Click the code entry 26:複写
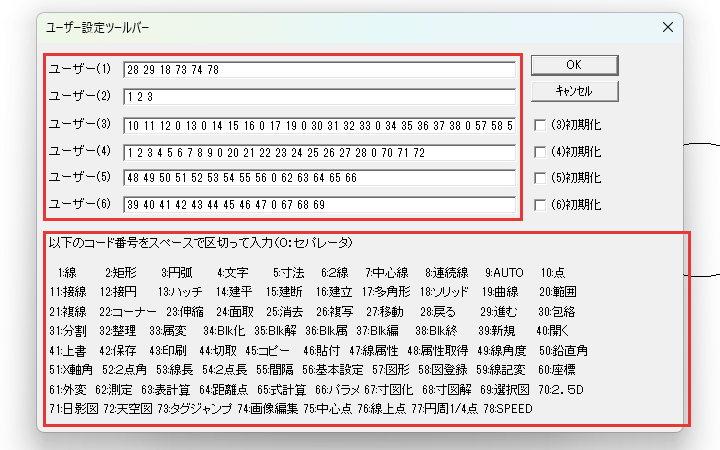Viewport: 720px width, 450px height. click(335, 312)
